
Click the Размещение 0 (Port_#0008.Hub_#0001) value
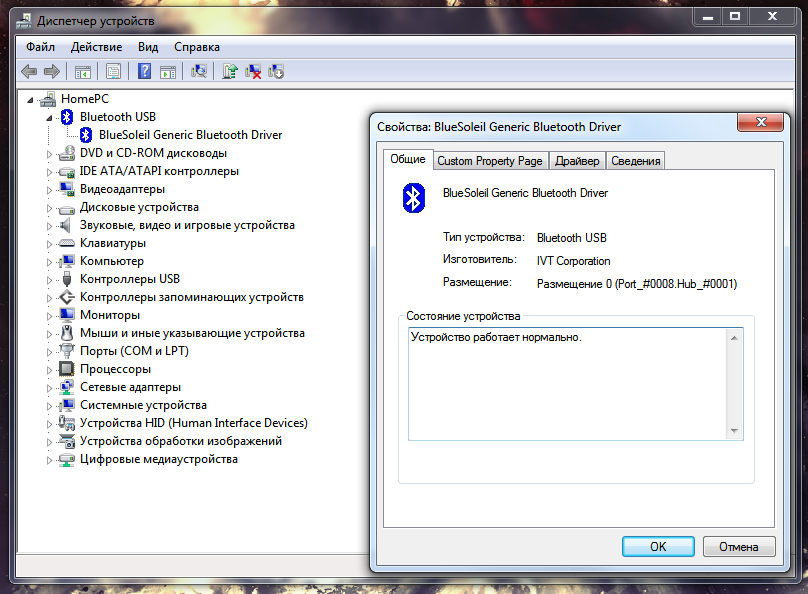[637, 284]
